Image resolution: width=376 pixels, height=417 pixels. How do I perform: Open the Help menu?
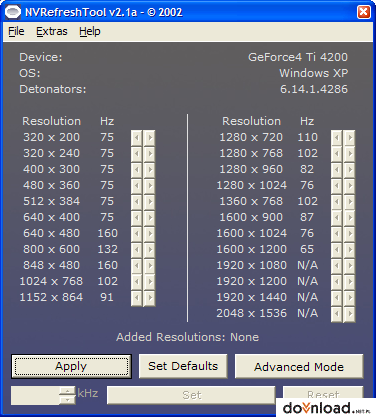click(90, 31)
